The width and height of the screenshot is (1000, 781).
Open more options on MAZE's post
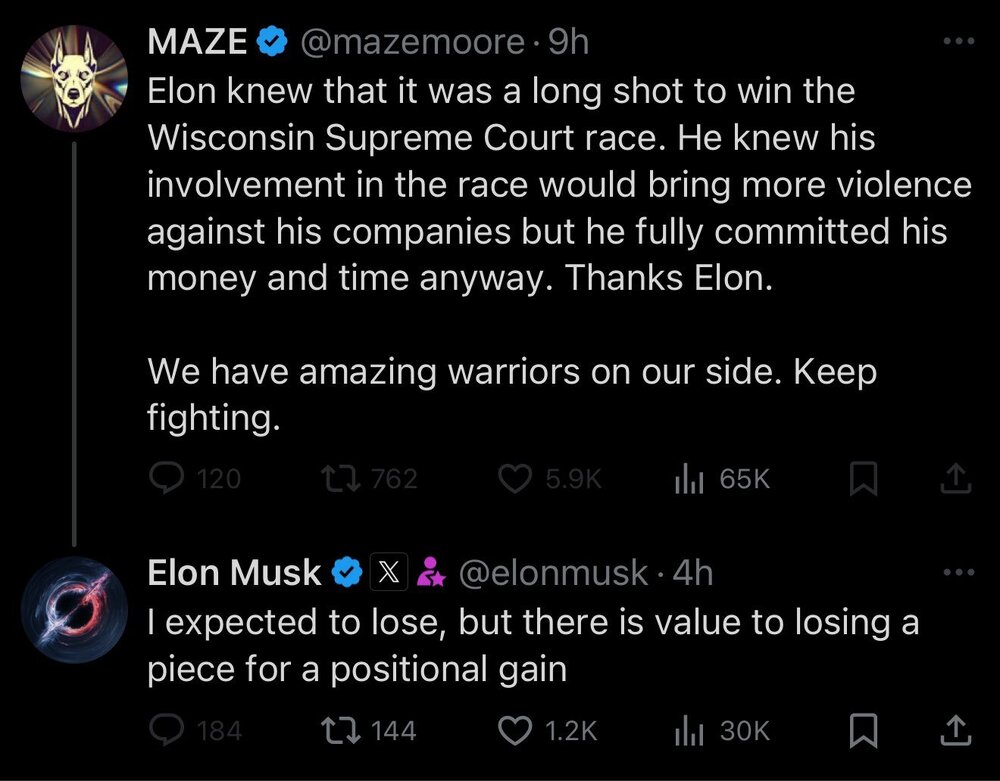(x=957, y=42)
